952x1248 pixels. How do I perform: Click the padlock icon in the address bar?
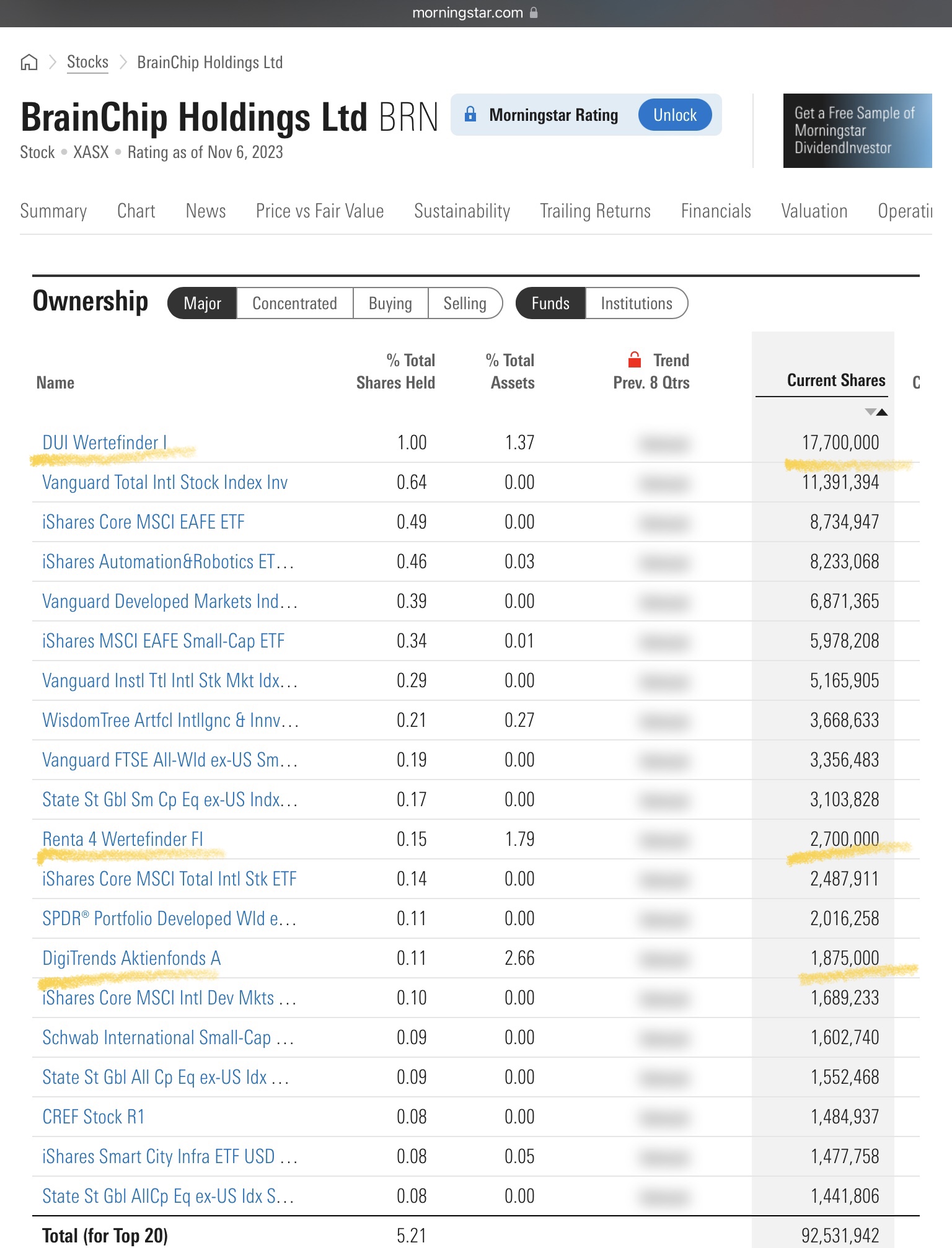coord(534,13)
